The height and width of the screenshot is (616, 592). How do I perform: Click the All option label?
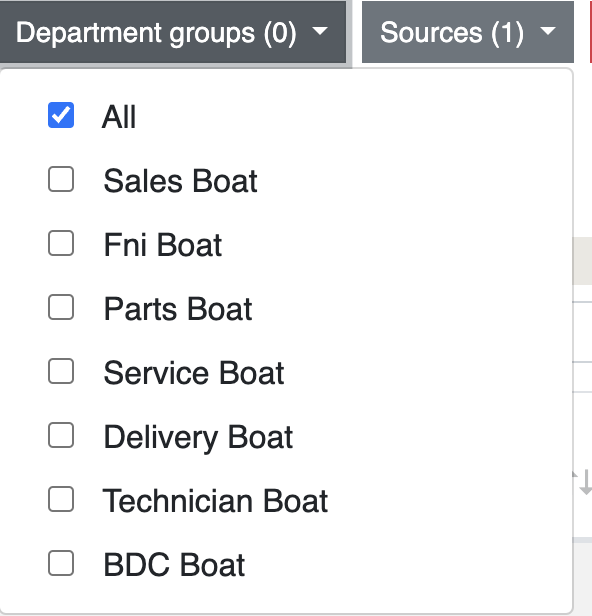click(119, 117)
